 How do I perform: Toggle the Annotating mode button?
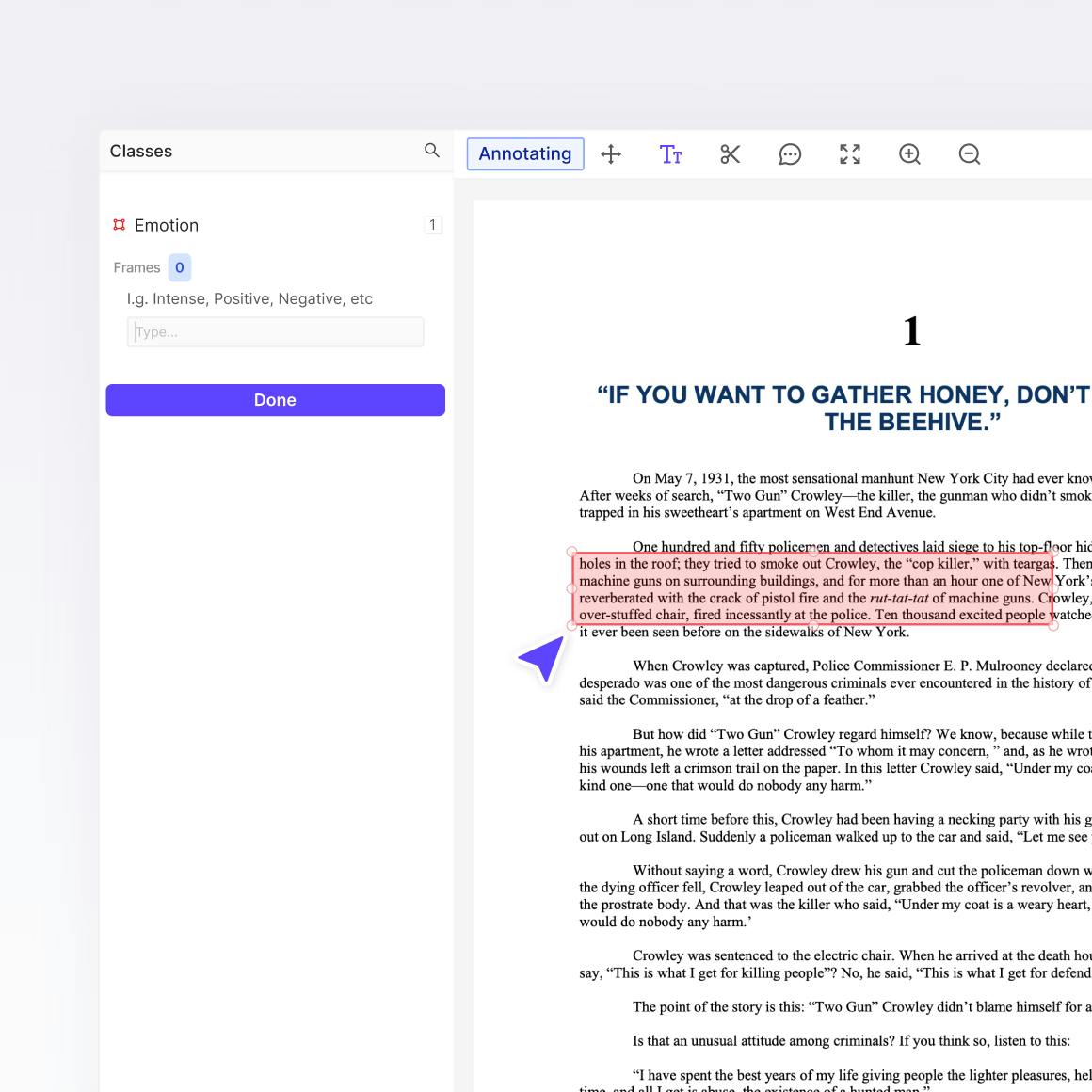click(x=525, y=154)
